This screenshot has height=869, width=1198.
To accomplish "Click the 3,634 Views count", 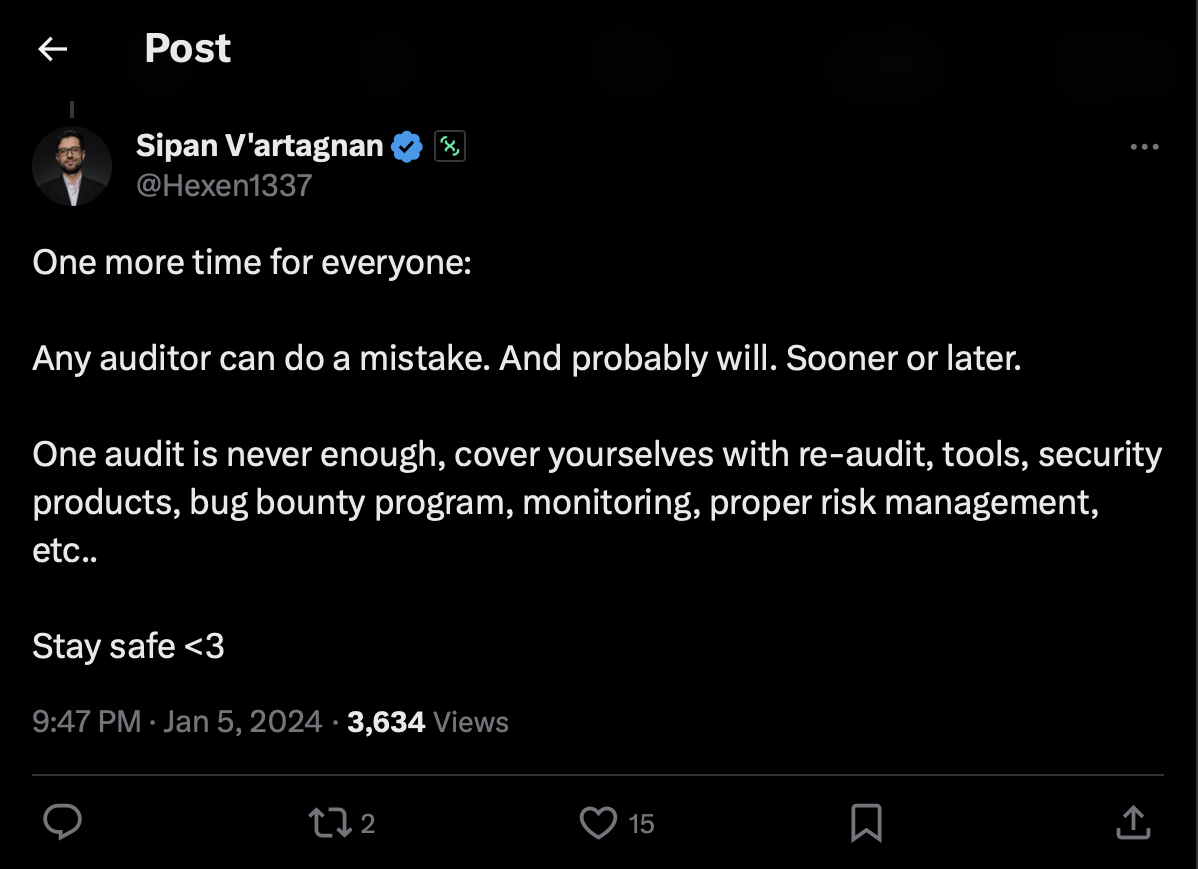I will 427,722.
